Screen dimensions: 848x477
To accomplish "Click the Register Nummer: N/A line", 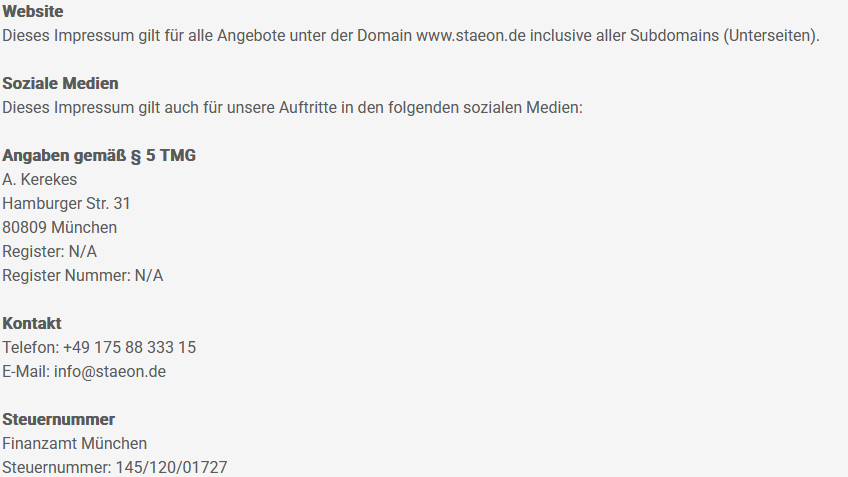I will pos(83,276).
